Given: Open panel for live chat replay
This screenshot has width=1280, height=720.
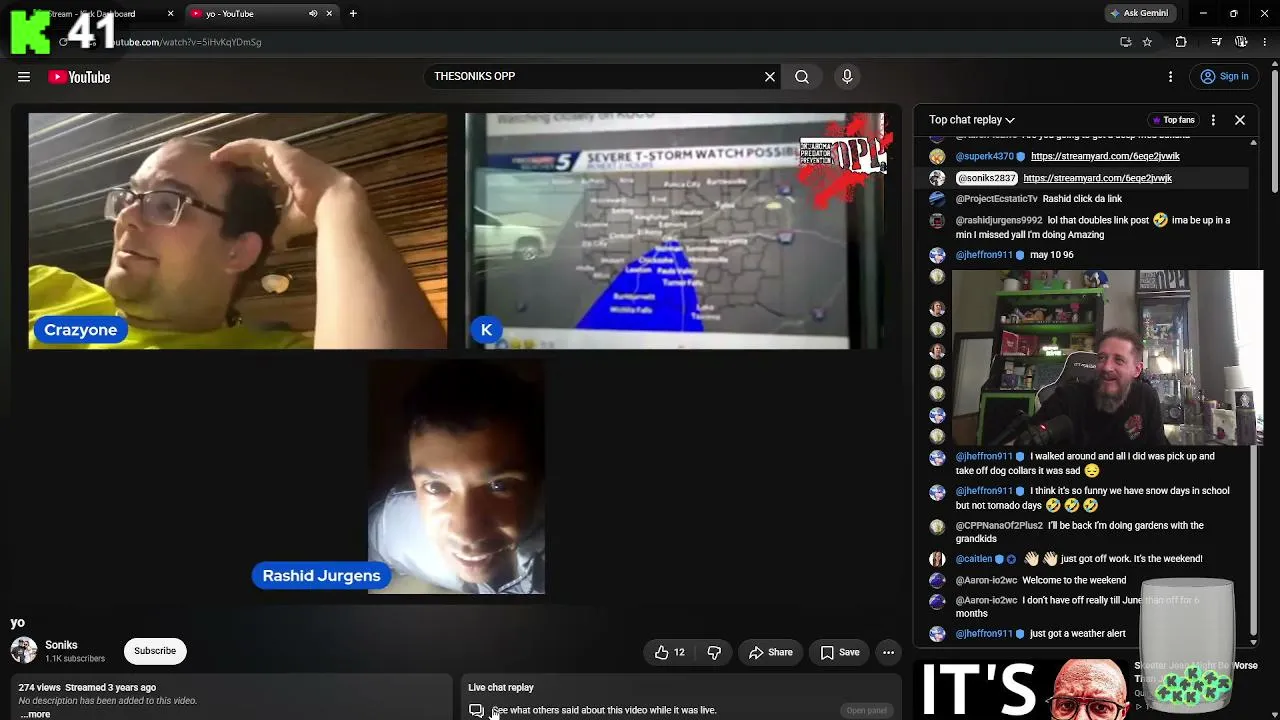Looking at the screenshot, I should (866, 711).
